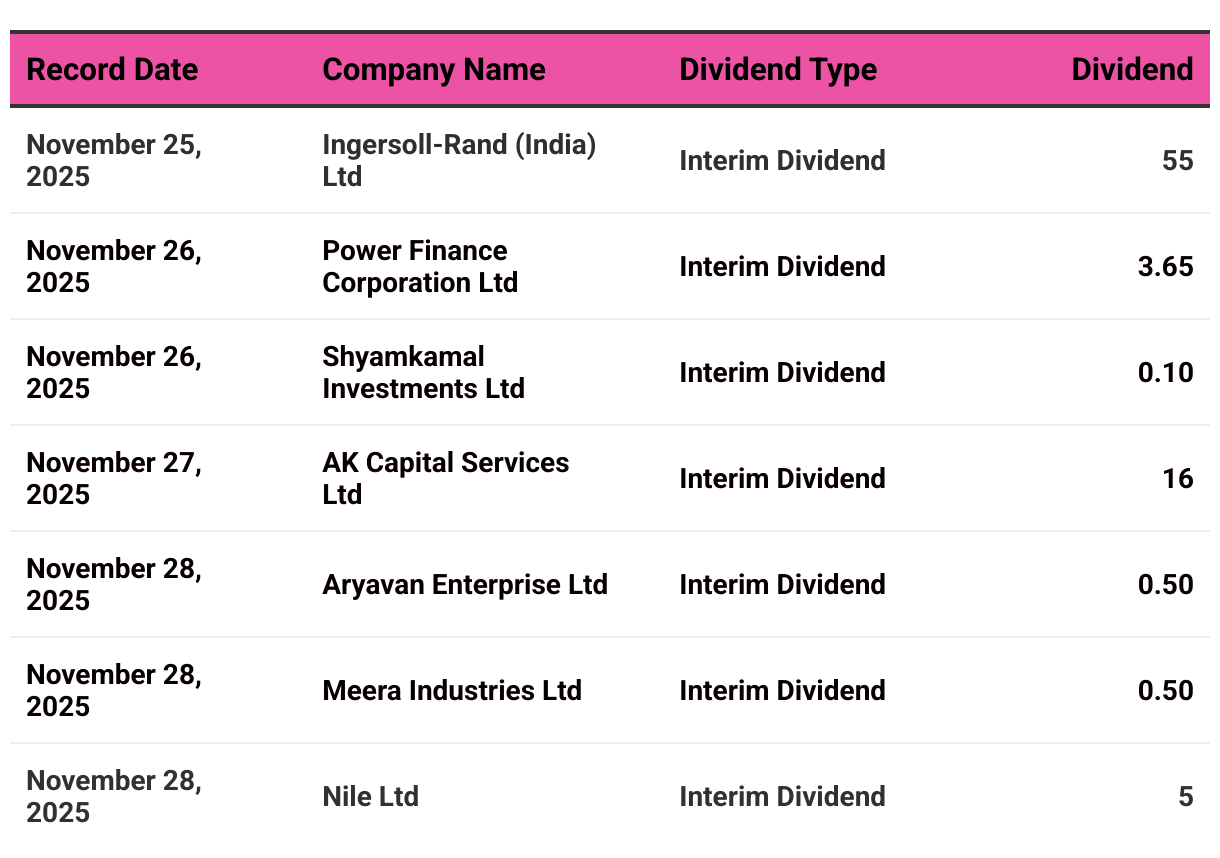Click the Company Name column header
Image resolution: width=1220 pixels, height=858 pixels.
pyautogui.click(x=434, y=70)
